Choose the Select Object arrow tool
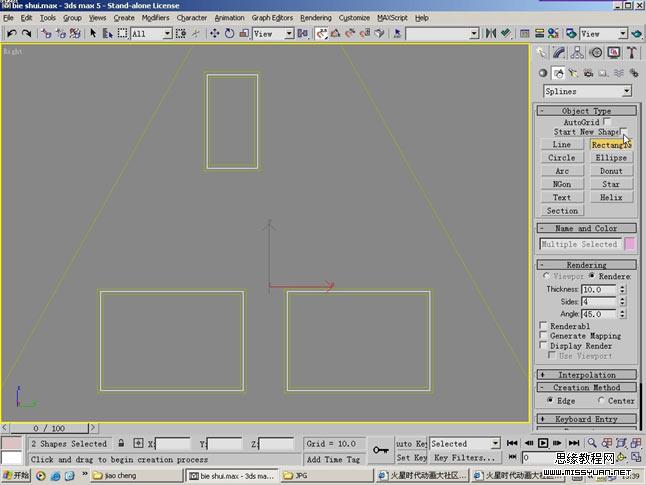The height and width of the screenshot is (485, 646). [x=93, y=33]
